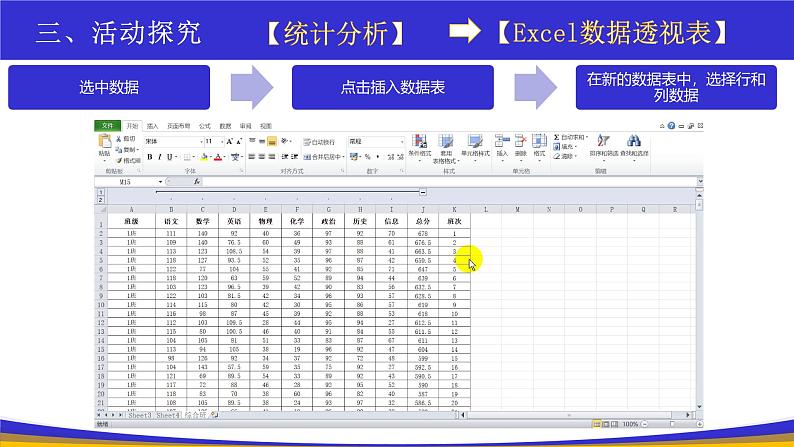Screen dimensions: 794x447
Task: Switch to Page Break Preview in status bar
Action: [614, 424]
